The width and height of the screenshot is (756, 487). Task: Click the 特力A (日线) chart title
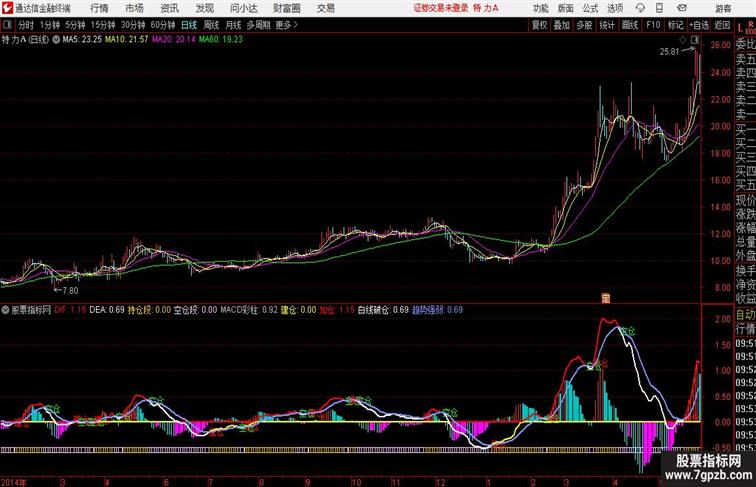coord(25,40)
